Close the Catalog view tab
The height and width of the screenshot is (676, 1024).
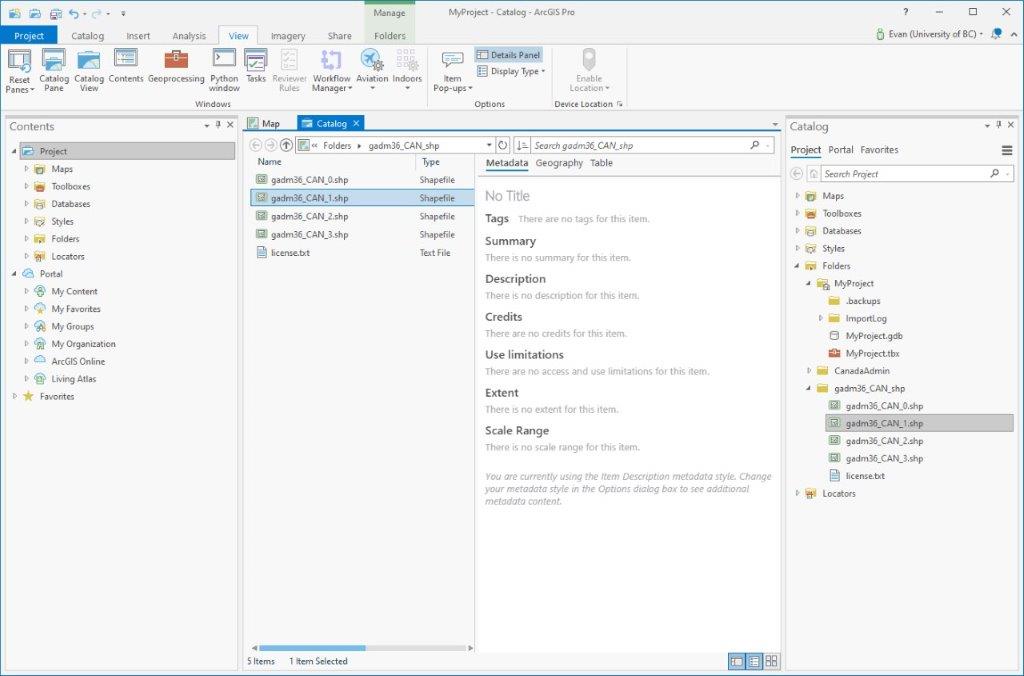(x=356, y=123)
